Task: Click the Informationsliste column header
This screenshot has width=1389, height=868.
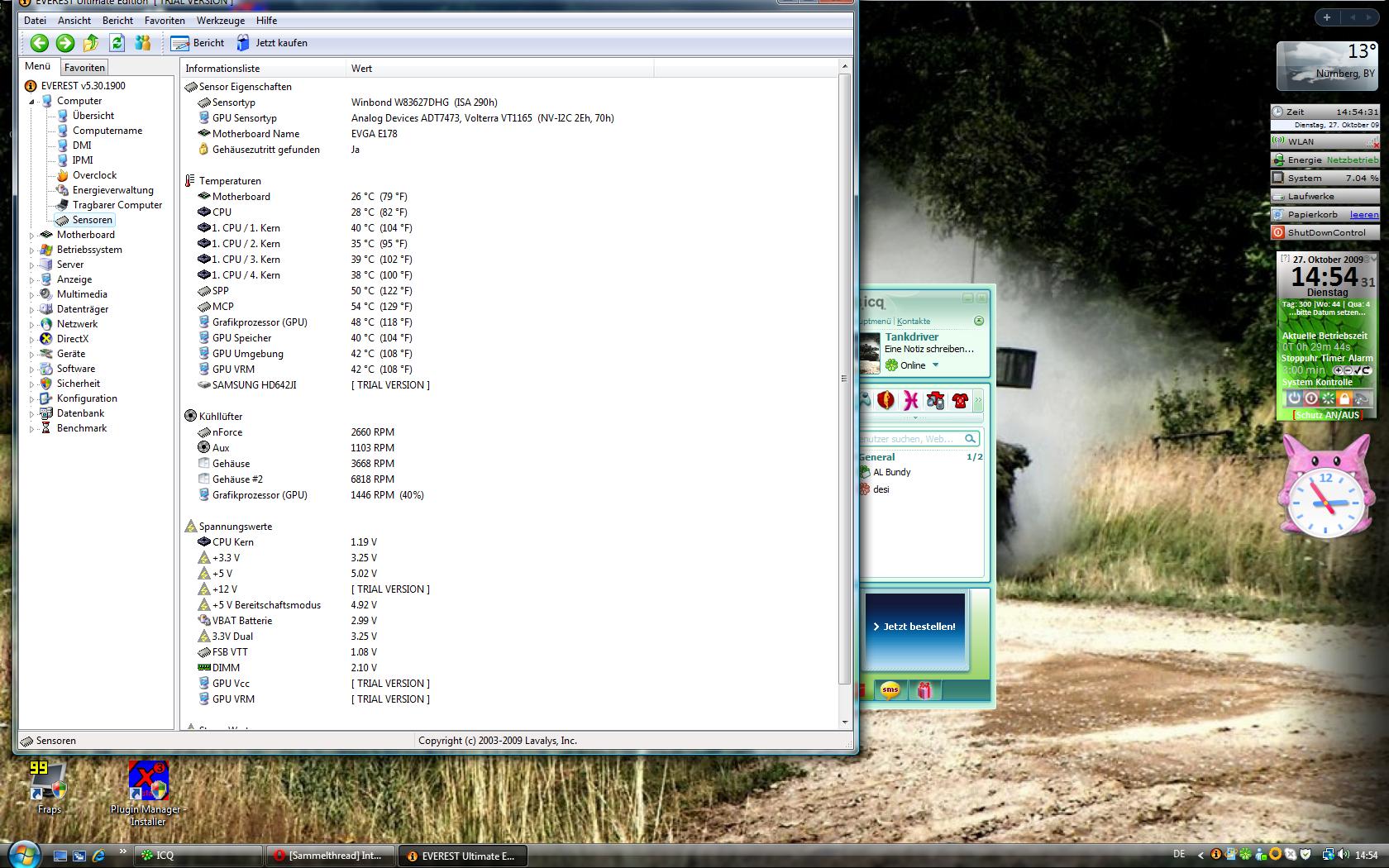Action: pos(263,69)
